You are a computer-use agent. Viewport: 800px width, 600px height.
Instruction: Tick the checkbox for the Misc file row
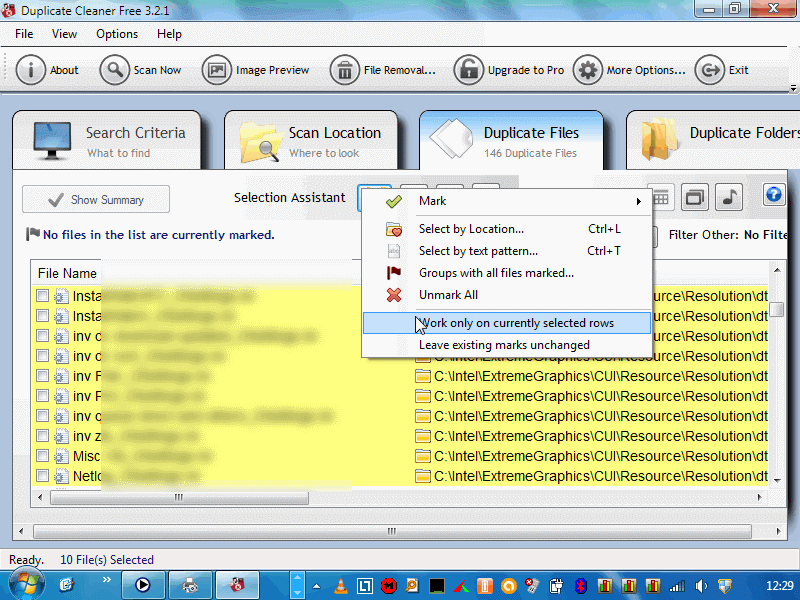[x=42, y=456]
